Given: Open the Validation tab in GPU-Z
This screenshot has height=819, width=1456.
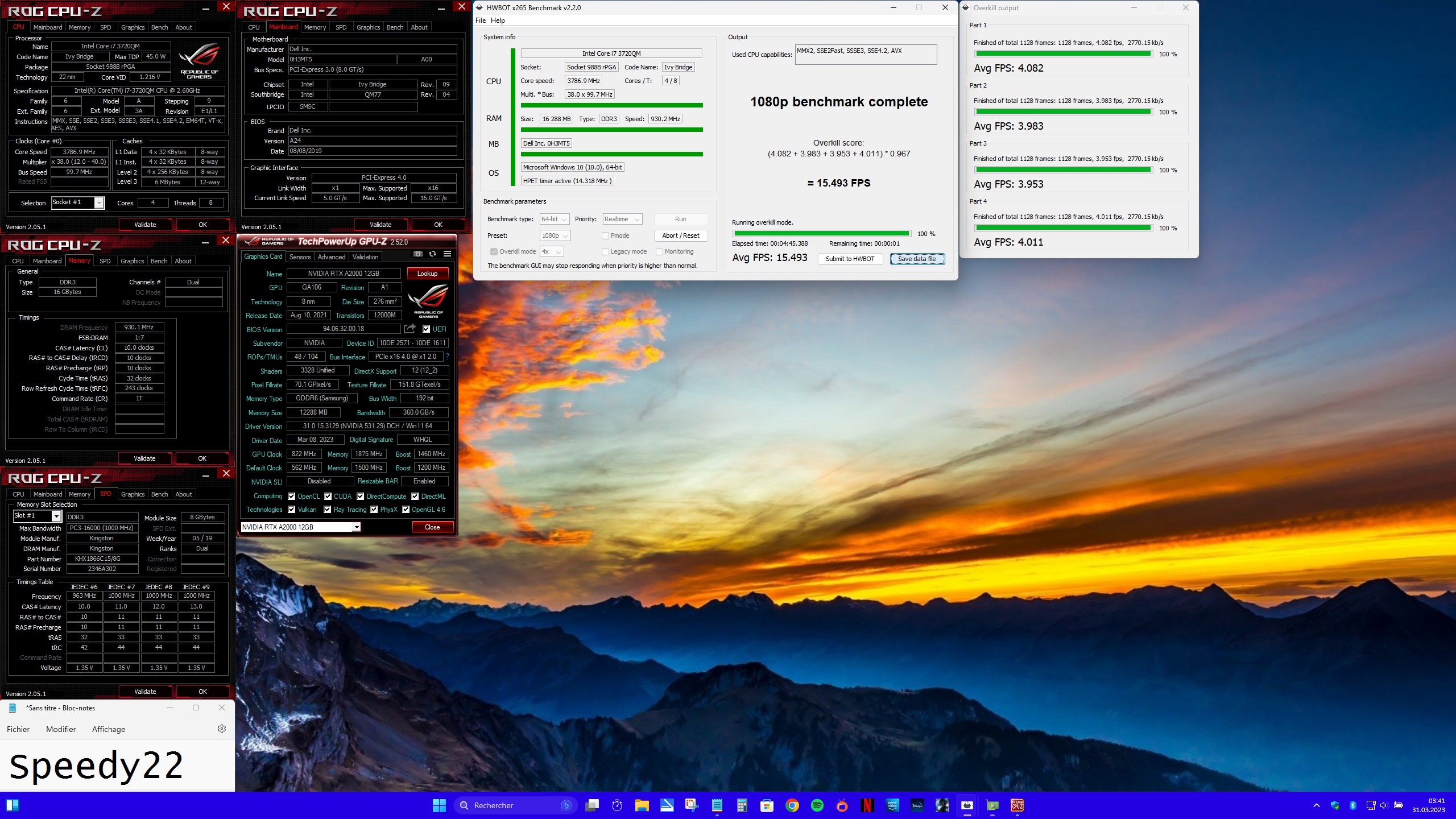Looking at the screenshot, I should [x=365, y=257].
